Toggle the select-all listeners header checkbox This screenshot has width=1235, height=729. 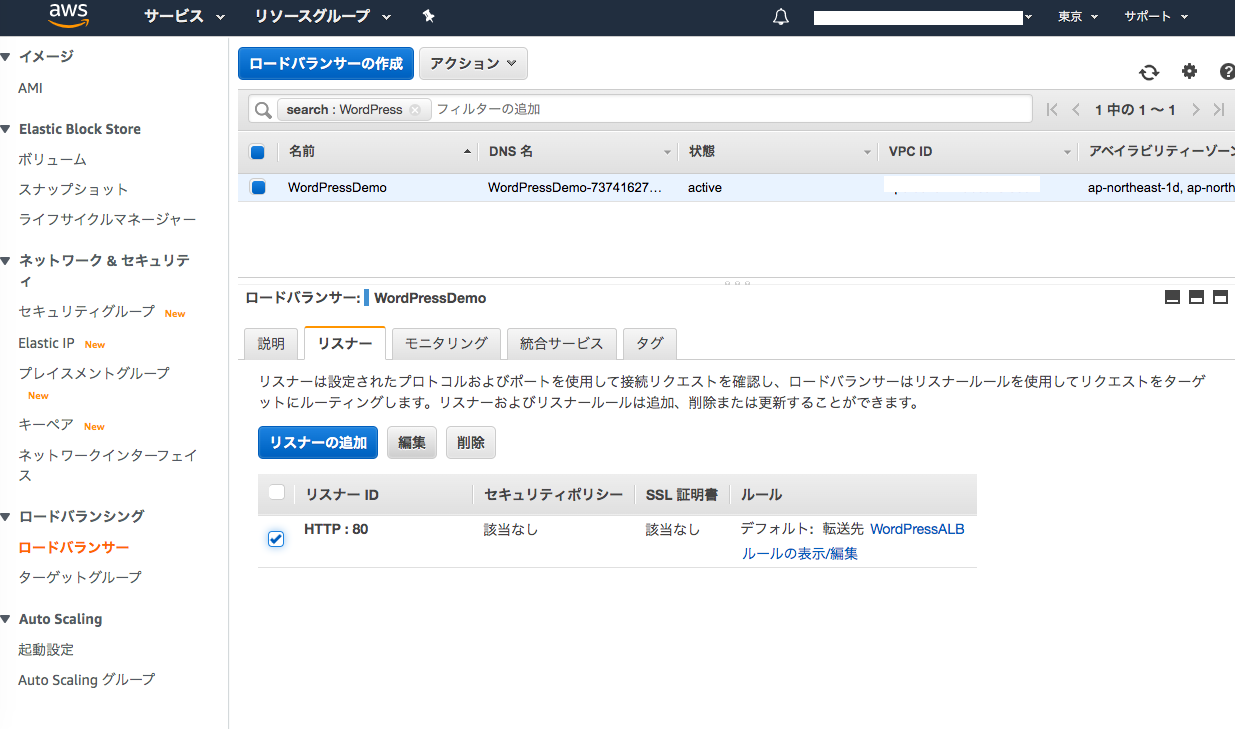[x=277, y=492]
